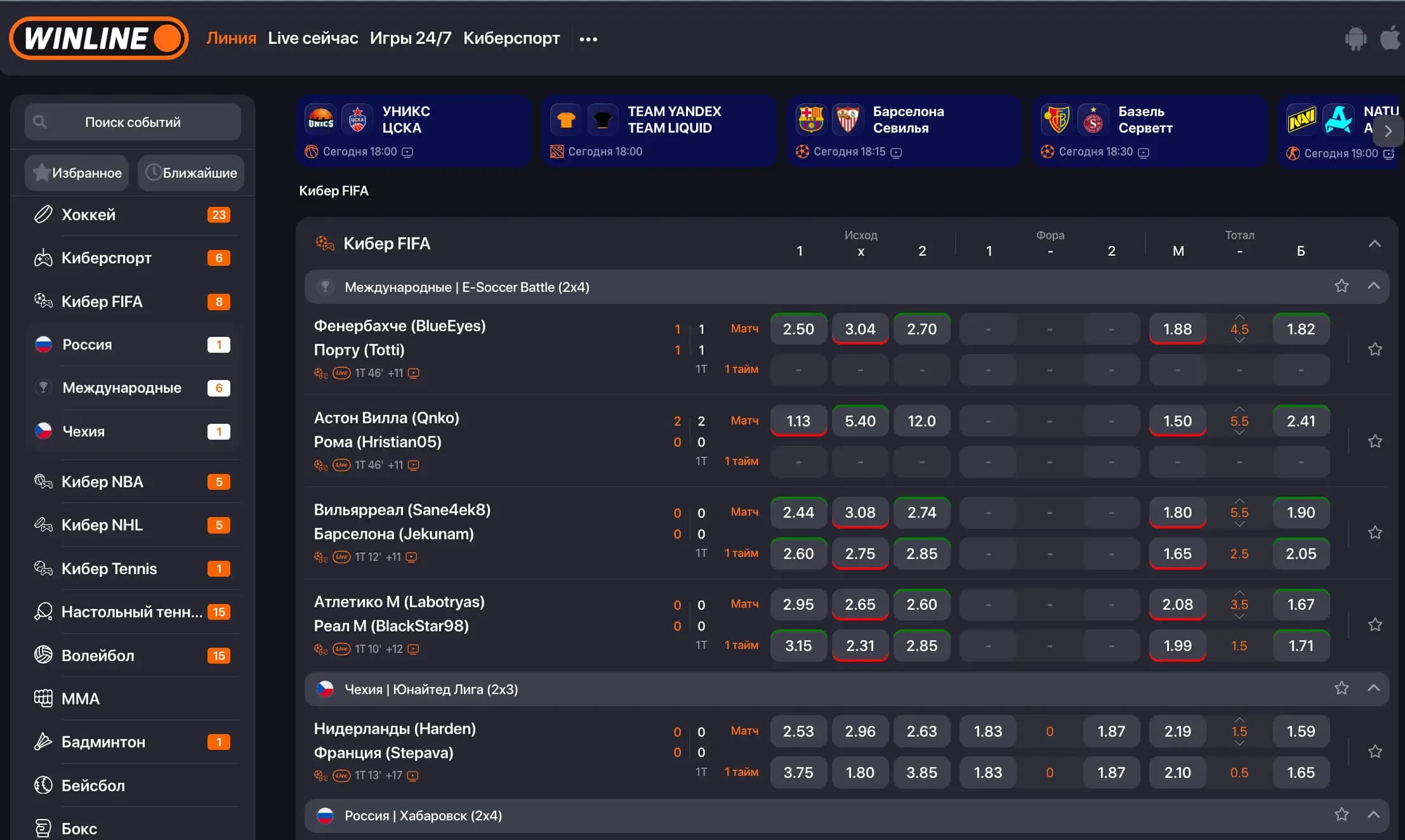
Task: Click the Киберспорт gamepad icon
Action: (x=43, y=258)
